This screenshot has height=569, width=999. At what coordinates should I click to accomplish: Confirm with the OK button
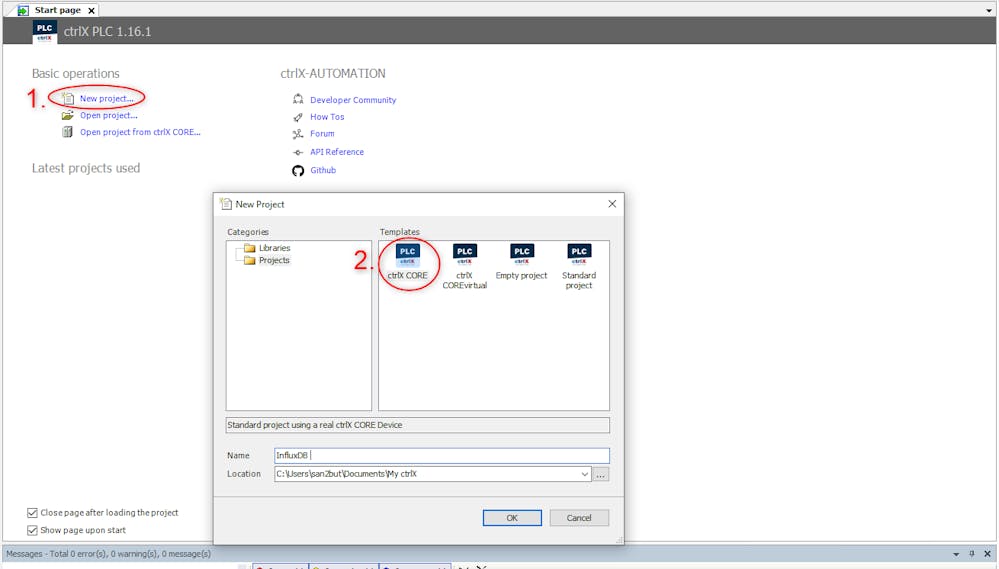(x=512, y=518)
